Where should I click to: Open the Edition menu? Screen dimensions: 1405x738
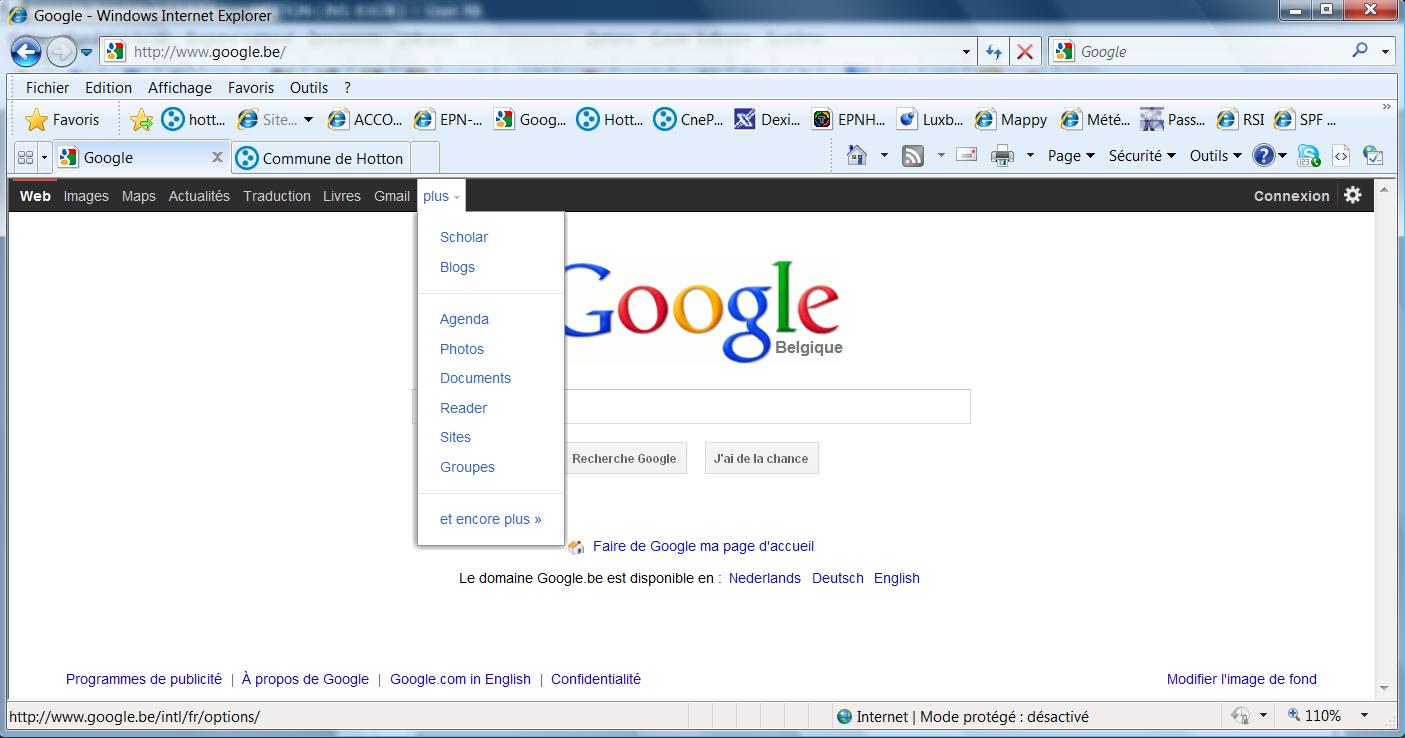(109, 87)
